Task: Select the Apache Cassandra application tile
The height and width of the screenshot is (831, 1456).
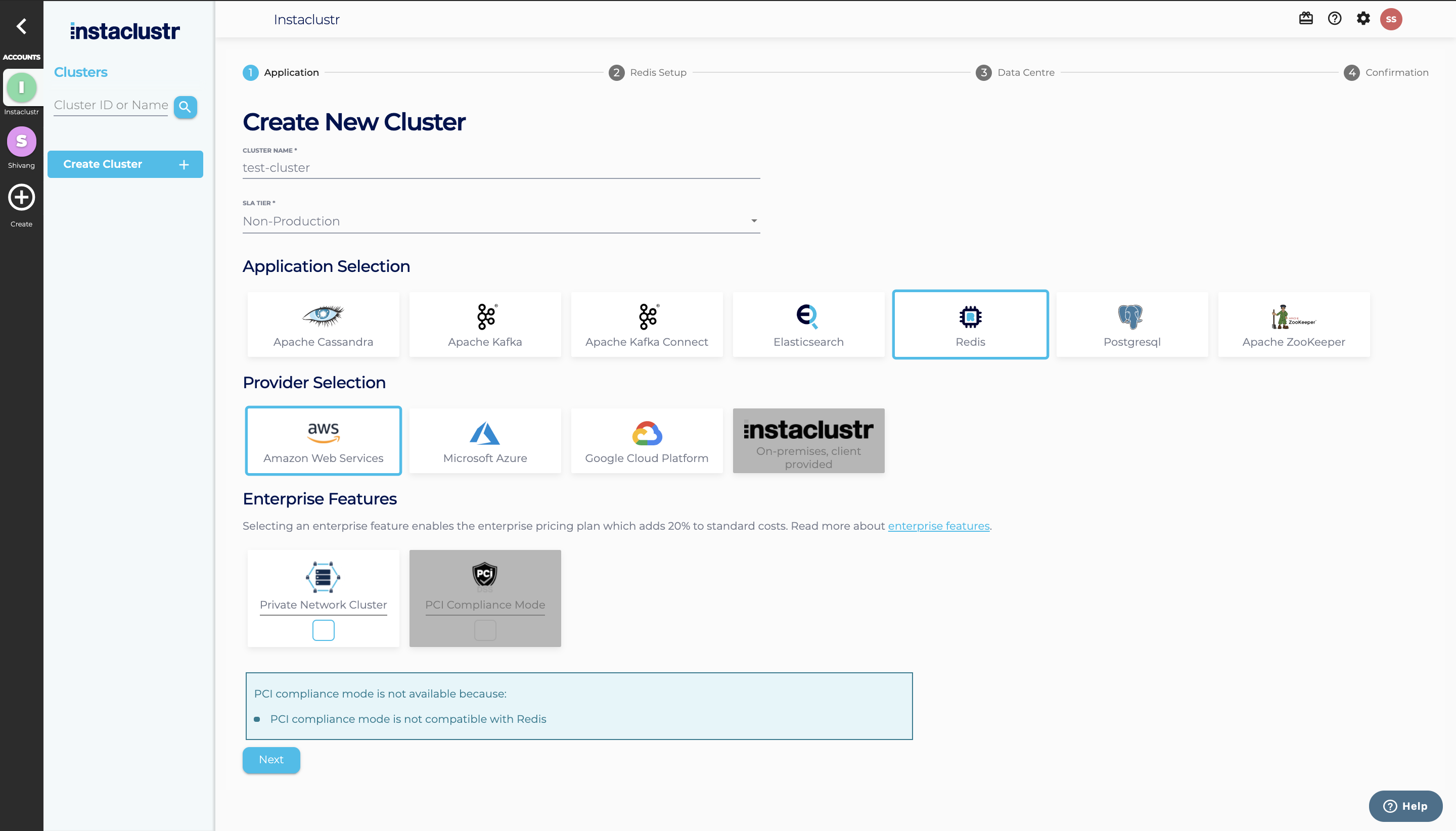Action: click(323, 324)
